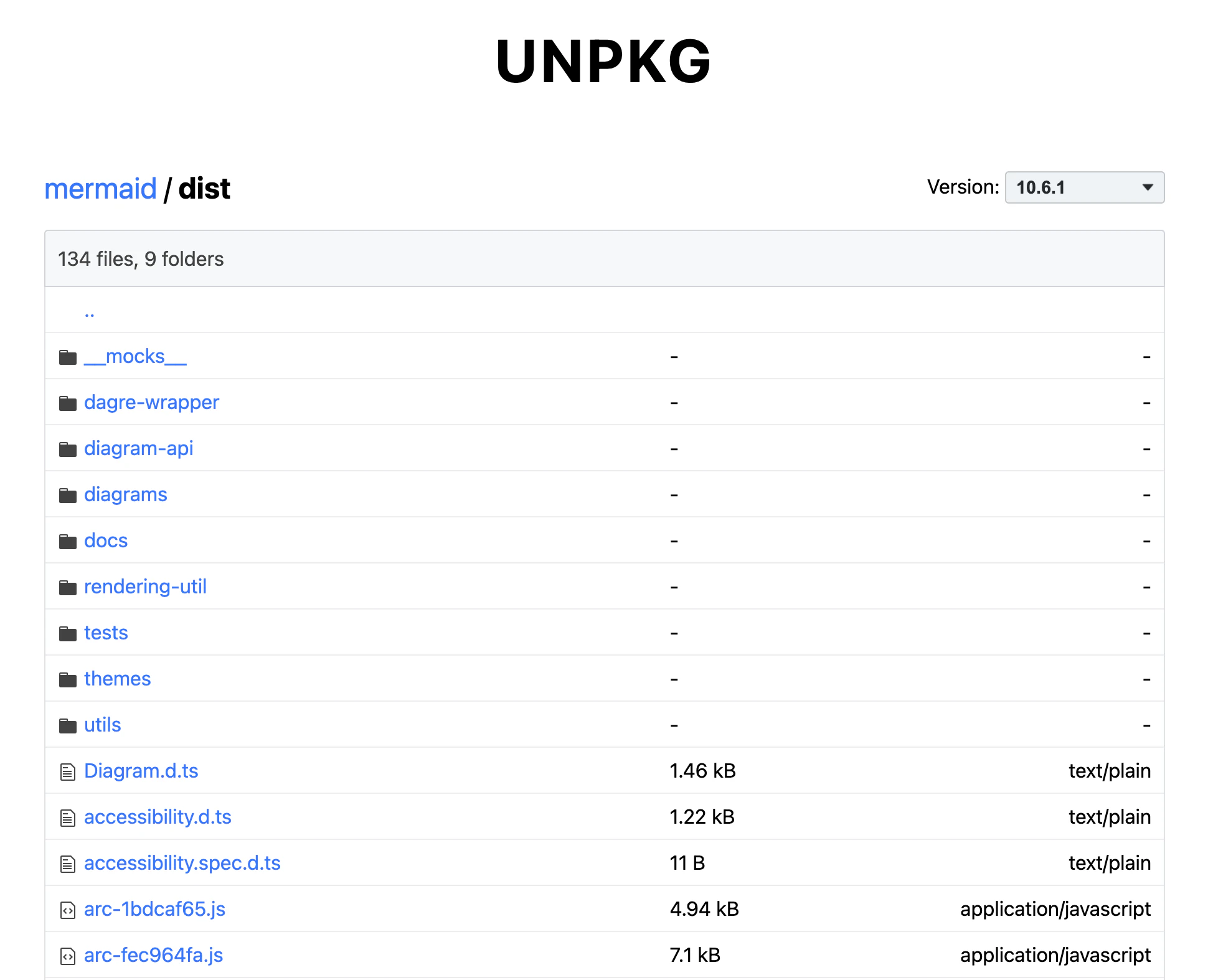Image resolution: width=1208 pixels, height=980 pixels.
Task: Click the themes folder icon
Action: pos(67,680)
